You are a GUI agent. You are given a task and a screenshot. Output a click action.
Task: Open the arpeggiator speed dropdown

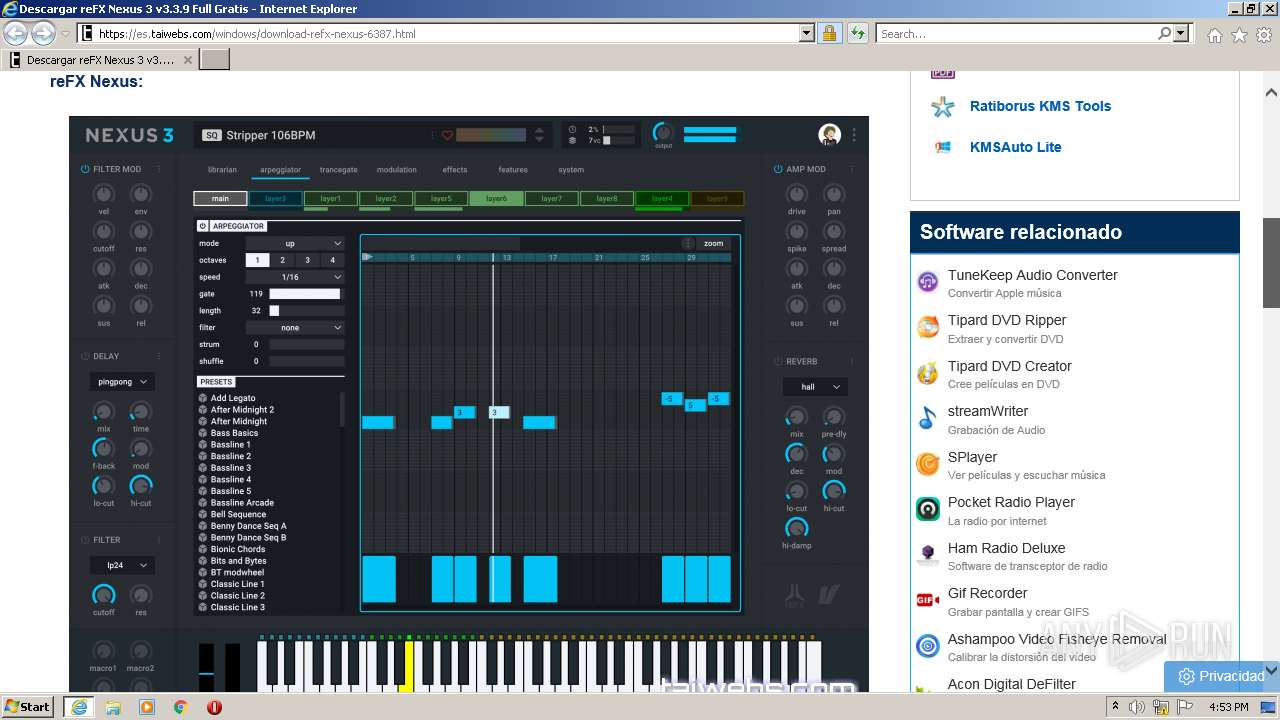[295, 277]
